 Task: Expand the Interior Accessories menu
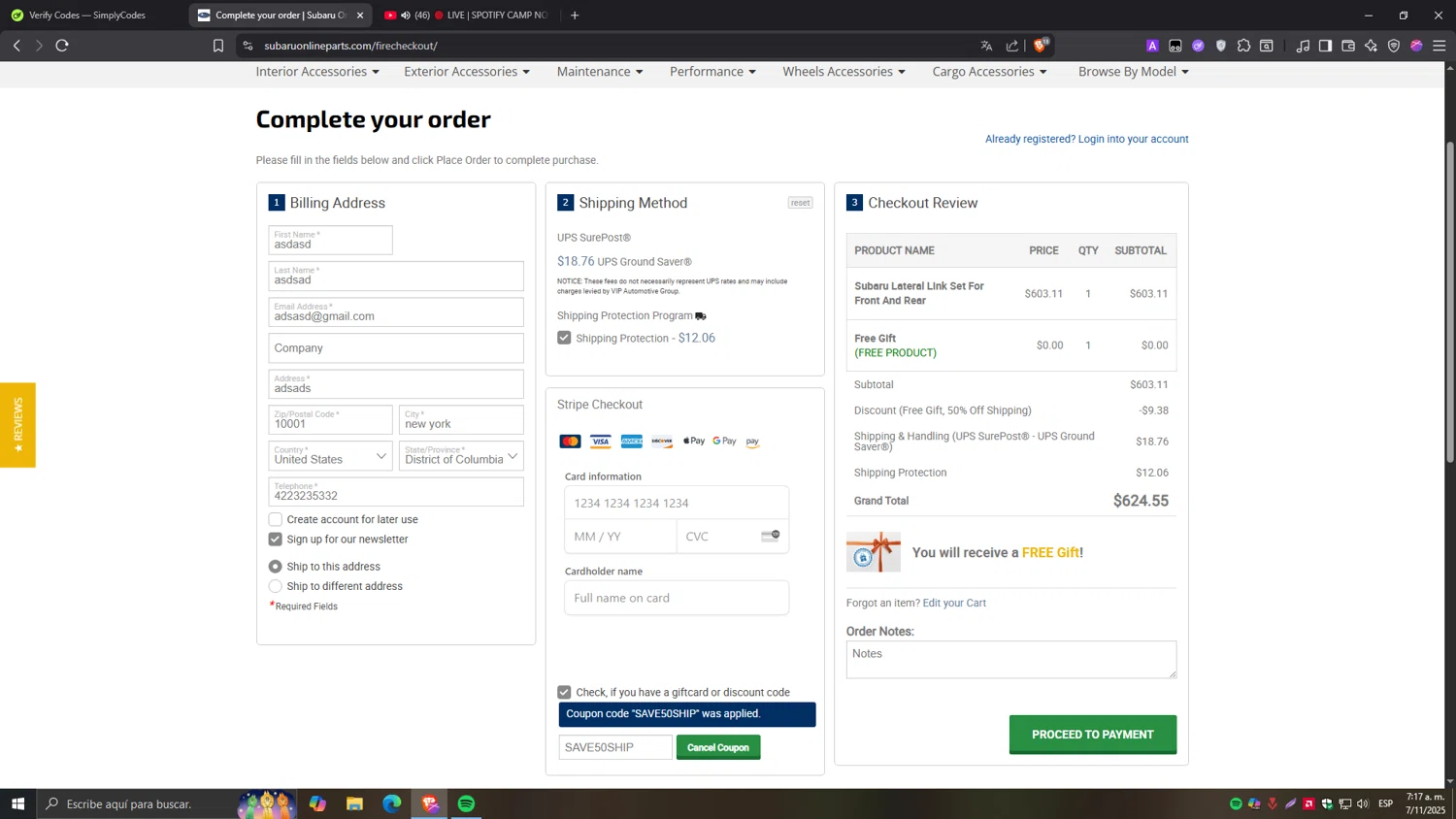point(317,72)
